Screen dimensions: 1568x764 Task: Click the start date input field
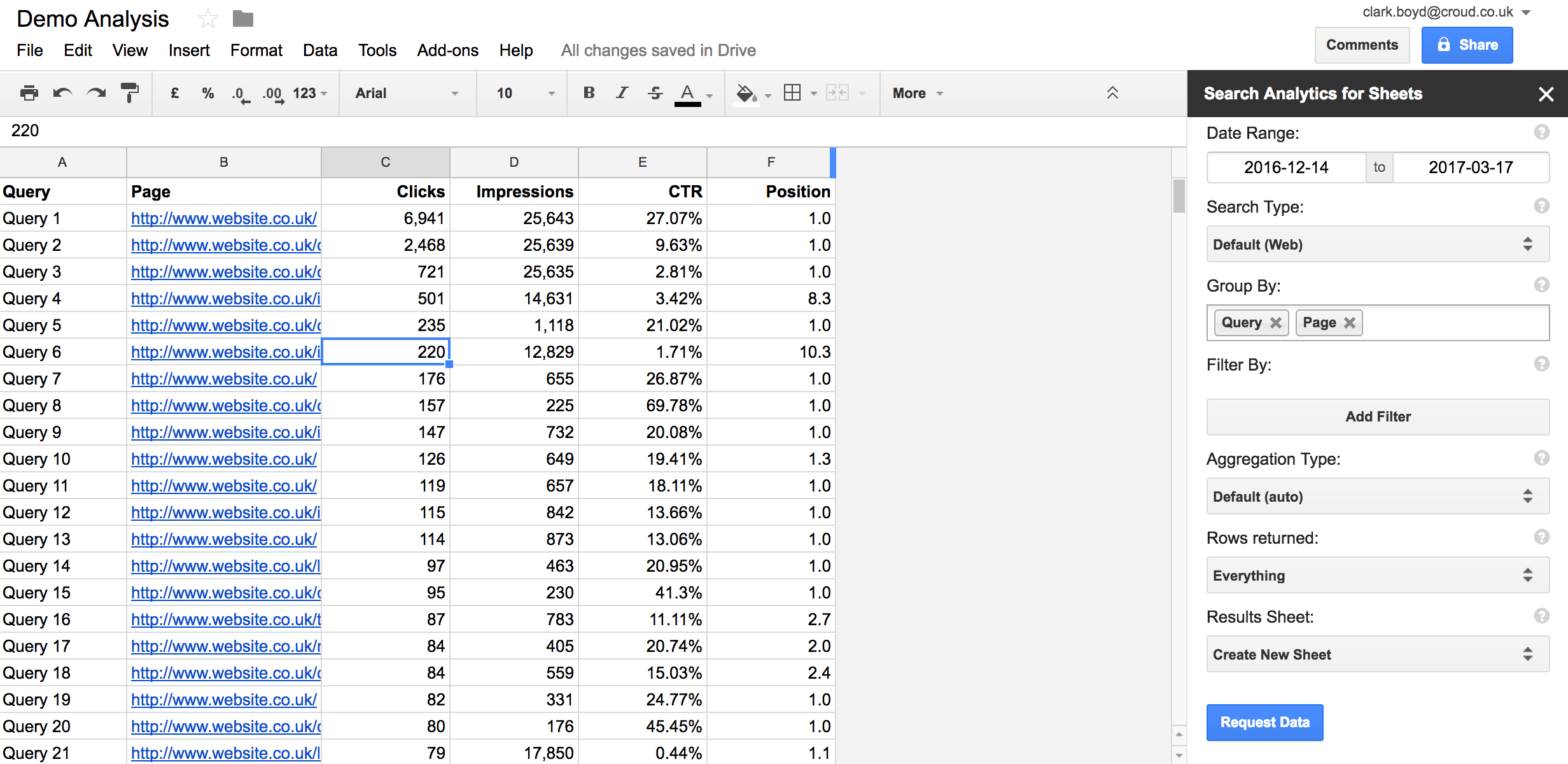[x=1285, y=167]
